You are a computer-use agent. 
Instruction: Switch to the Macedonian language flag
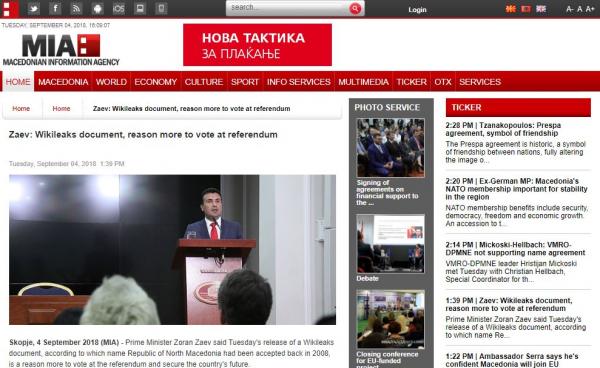[510, 8]
